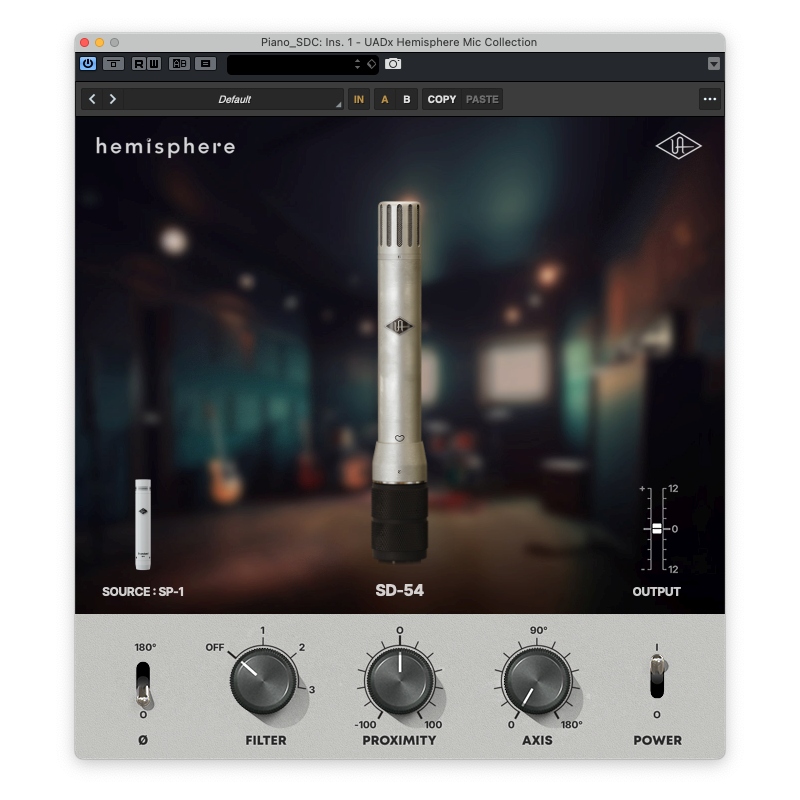Flip the phase 180° toggle switch
Screen dimensions: 800x800
[143, 685]
